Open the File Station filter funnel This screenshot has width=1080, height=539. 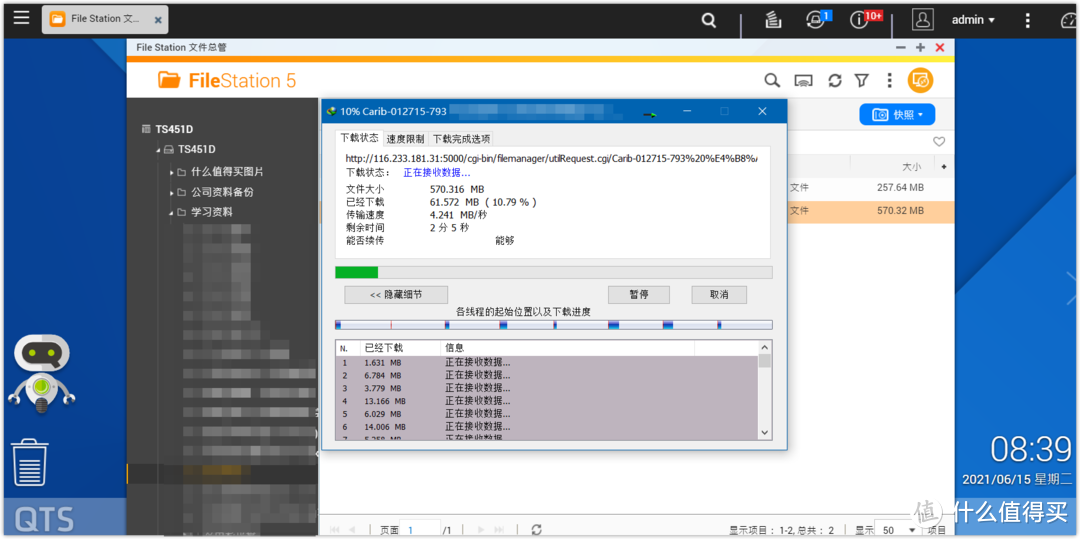862,81
